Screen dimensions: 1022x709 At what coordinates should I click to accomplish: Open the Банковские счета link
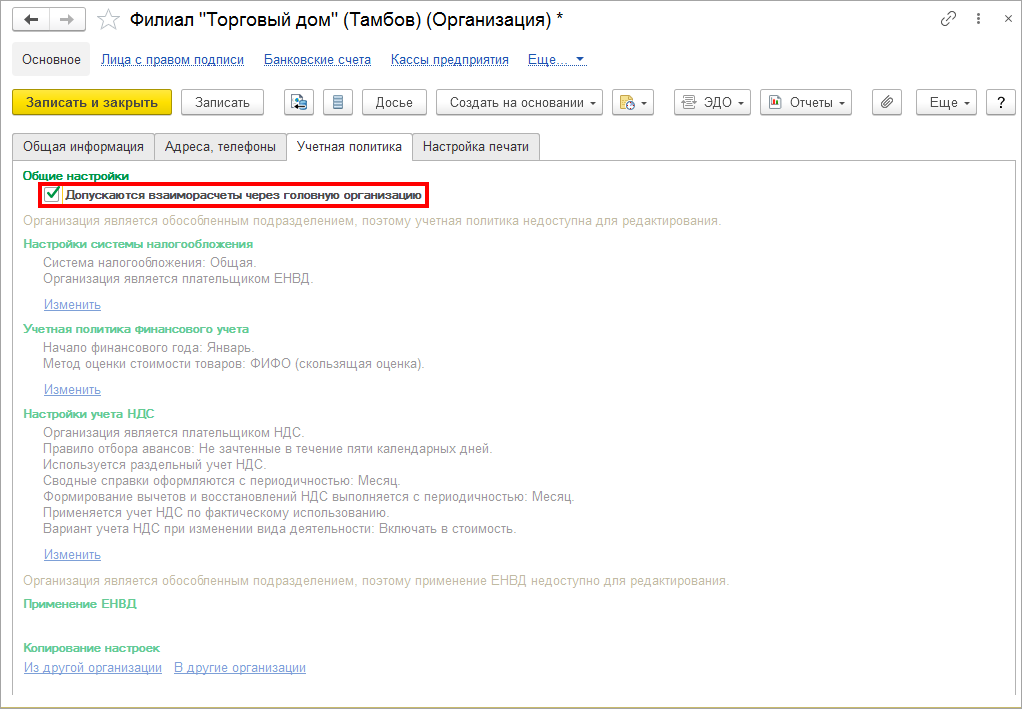[317, 60]
